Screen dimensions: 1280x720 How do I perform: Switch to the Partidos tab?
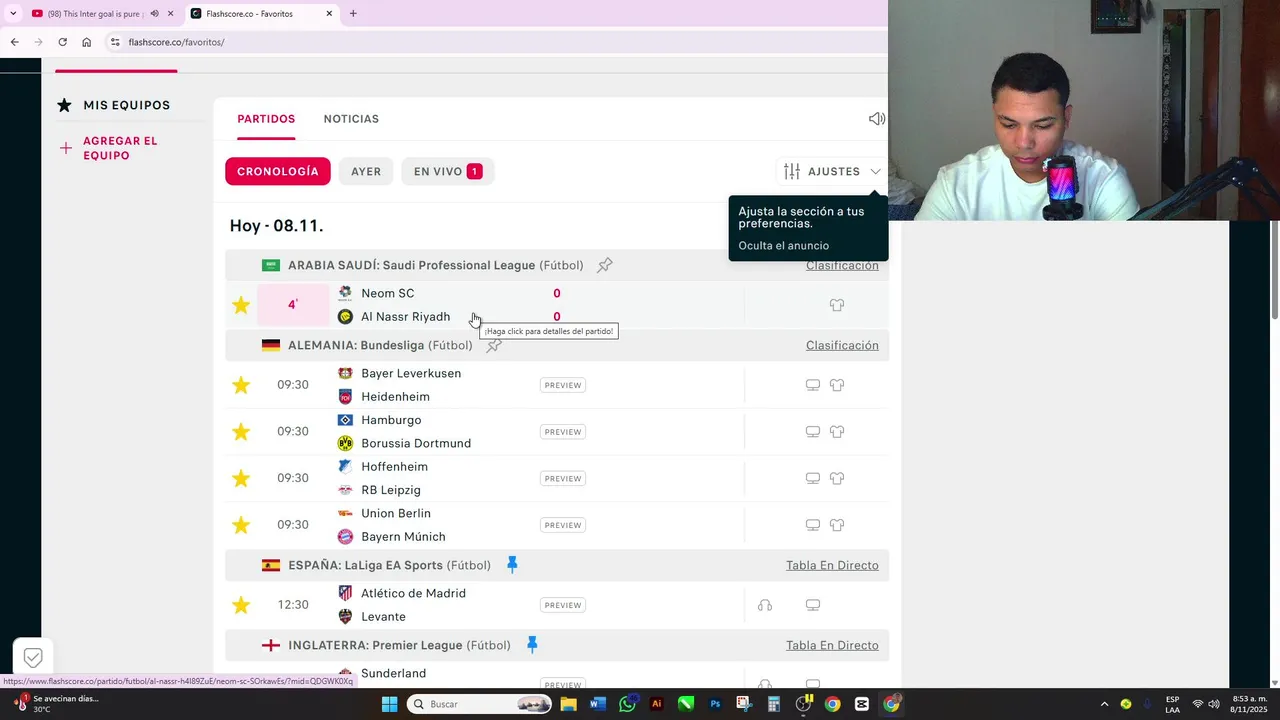[x=266, y=119]
